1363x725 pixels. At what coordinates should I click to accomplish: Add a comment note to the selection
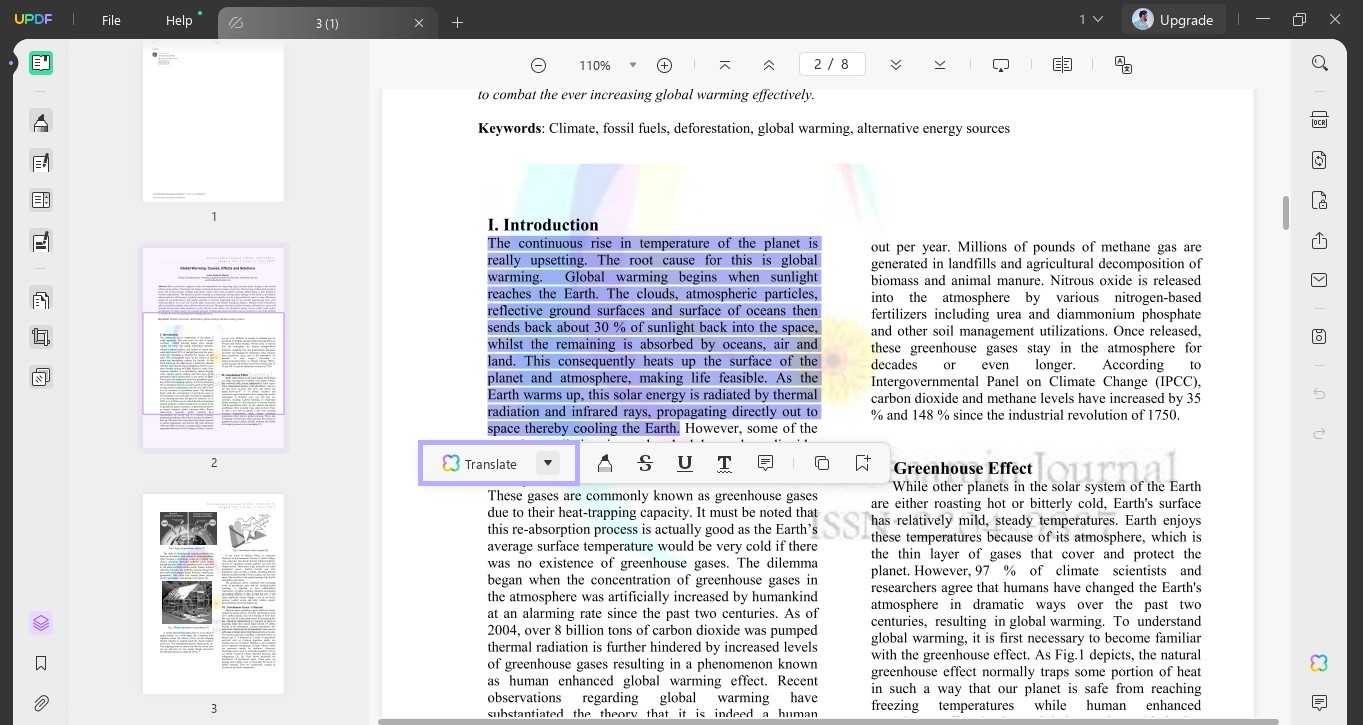(765, 463)
